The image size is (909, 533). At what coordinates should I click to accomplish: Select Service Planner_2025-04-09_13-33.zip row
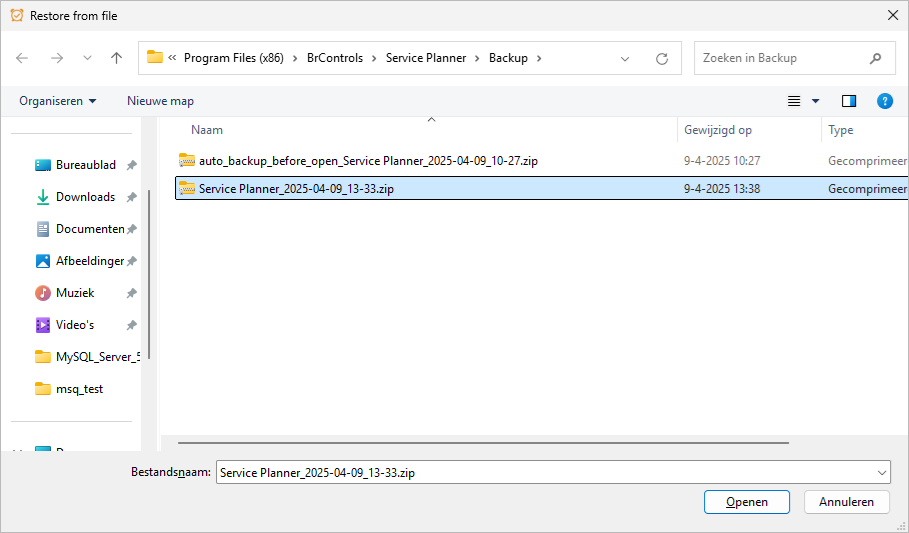[541, 188]
